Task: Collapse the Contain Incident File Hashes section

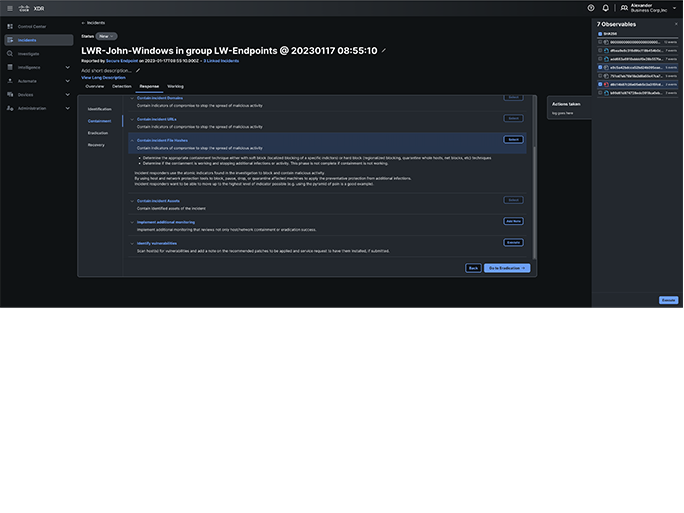Action: click(134, 140)
